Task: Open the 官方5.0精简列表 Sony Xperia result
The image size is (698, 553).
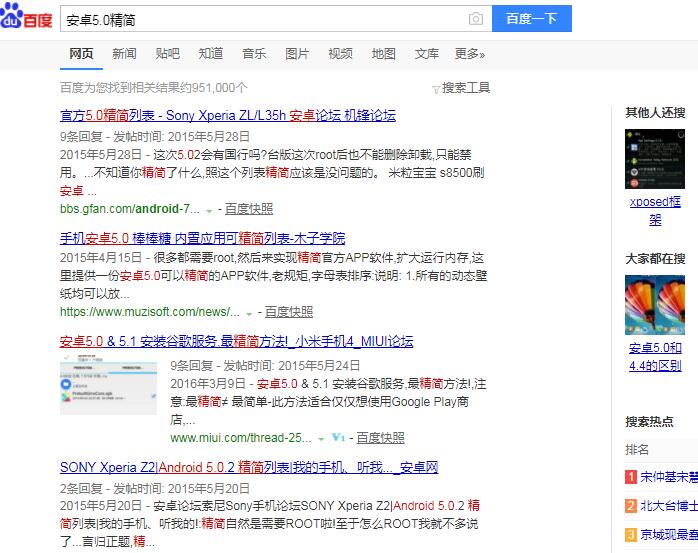Action: click(227, 116)
